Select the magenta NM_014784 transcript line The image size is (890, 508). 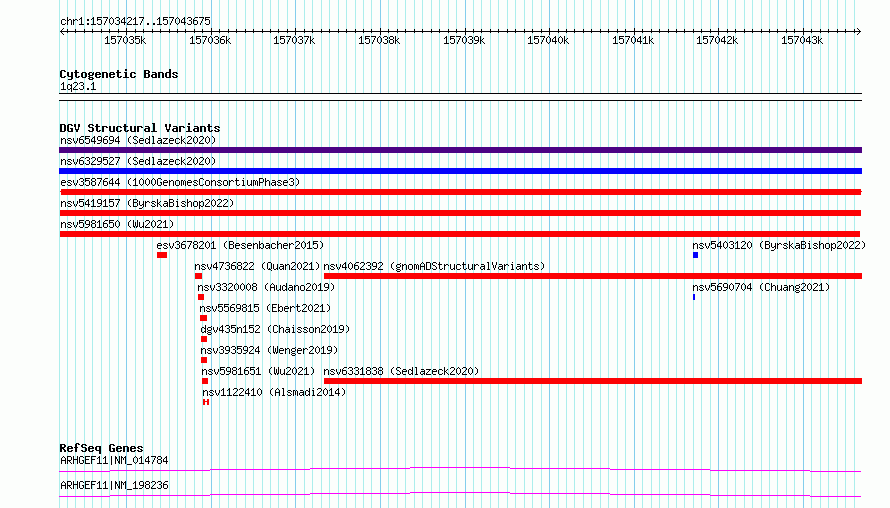460,469
